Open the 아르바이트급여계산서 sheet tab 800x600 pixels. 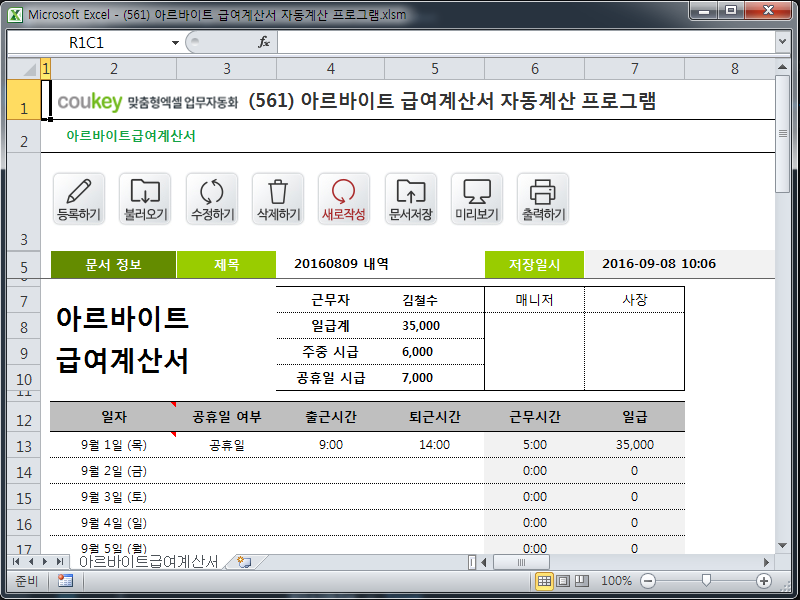pos(148,562)
